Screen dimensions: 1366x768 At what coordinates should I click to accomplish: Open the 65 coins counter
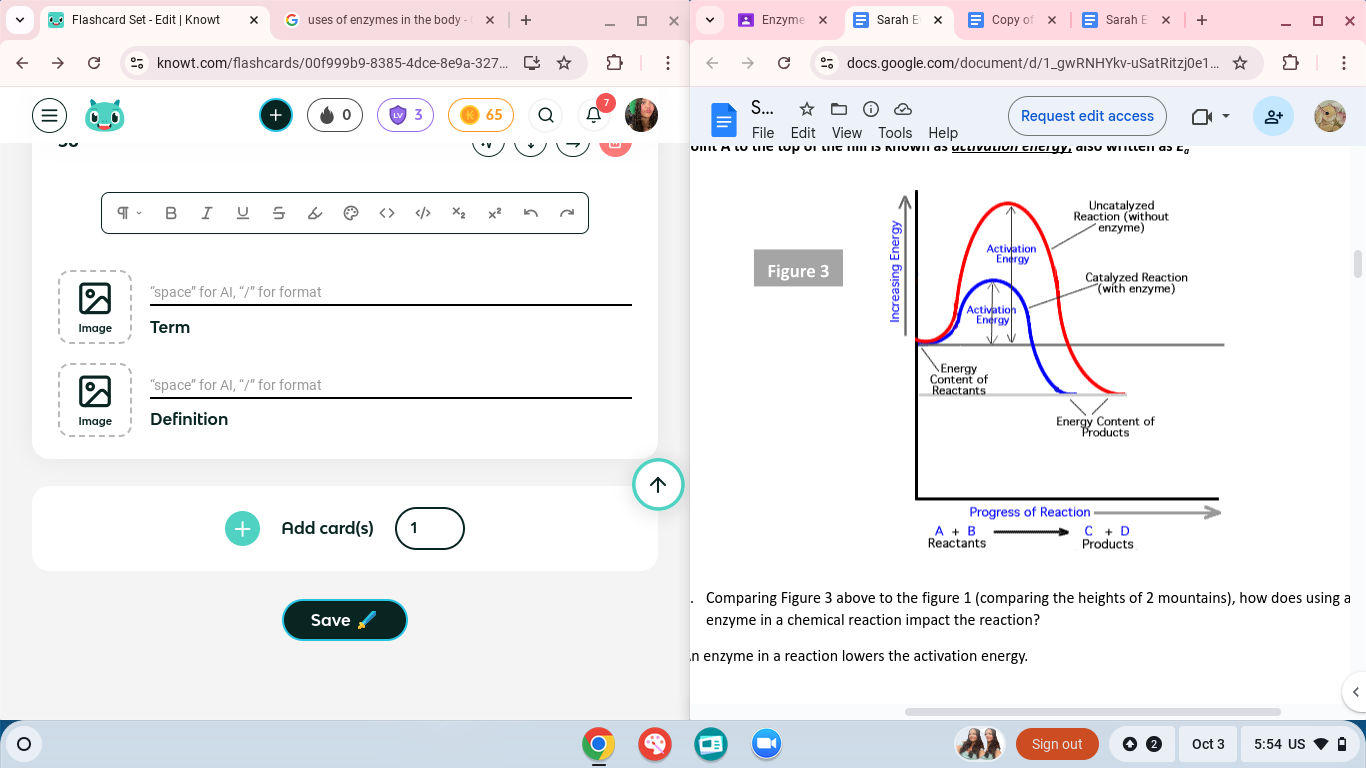[481, 115]
